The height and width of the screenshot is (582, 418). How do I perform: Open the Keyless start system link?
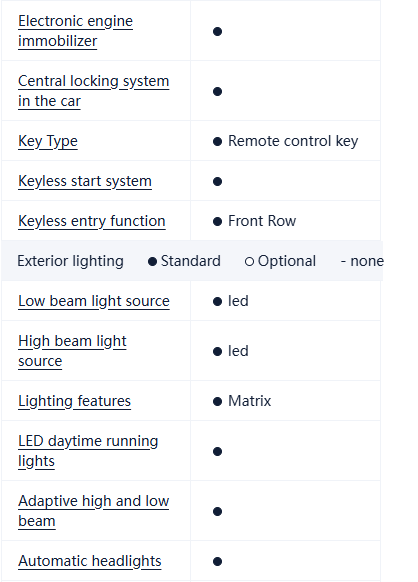(85, 181)
